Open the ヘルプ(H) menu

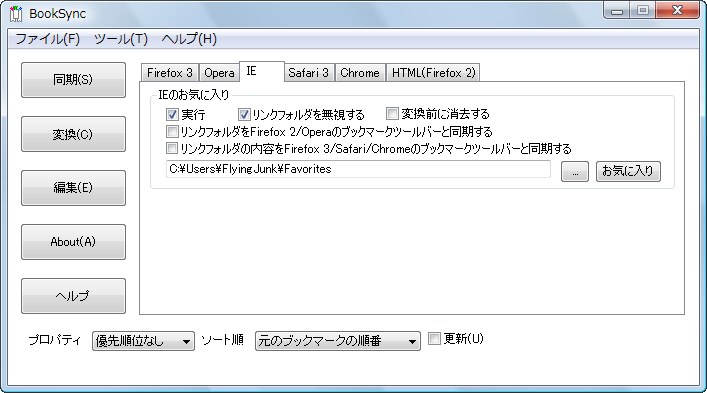[x=189, y=39]
